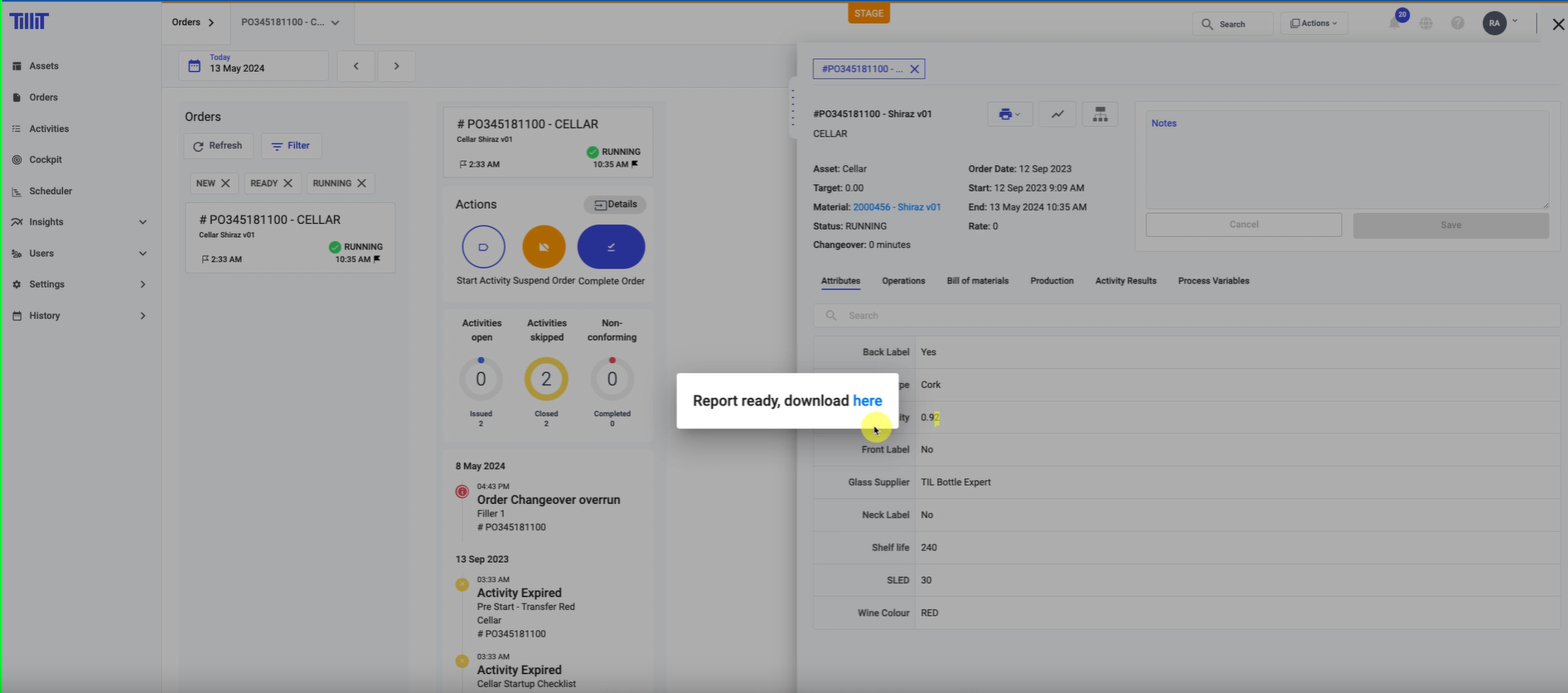This screenshot has width=1568, height=693.
Task: Switch to the Bill of materials tab
Action: (977, 281)
